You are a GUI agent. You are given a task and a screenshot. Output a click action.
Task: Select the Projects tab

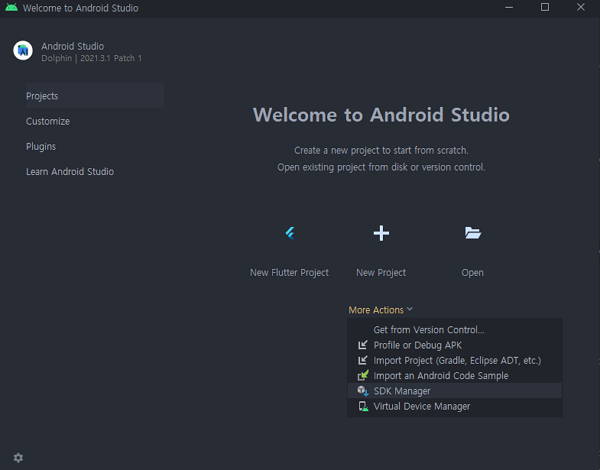click(x=95, y=96)
